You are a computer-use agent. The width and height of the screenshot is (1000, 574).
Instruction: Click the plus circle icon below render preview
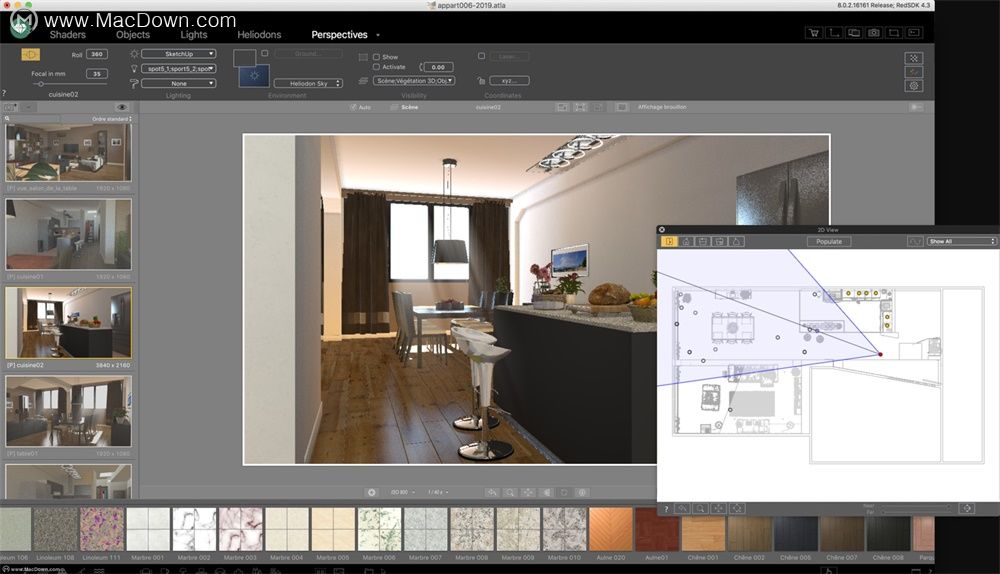[x=371, y=492]
